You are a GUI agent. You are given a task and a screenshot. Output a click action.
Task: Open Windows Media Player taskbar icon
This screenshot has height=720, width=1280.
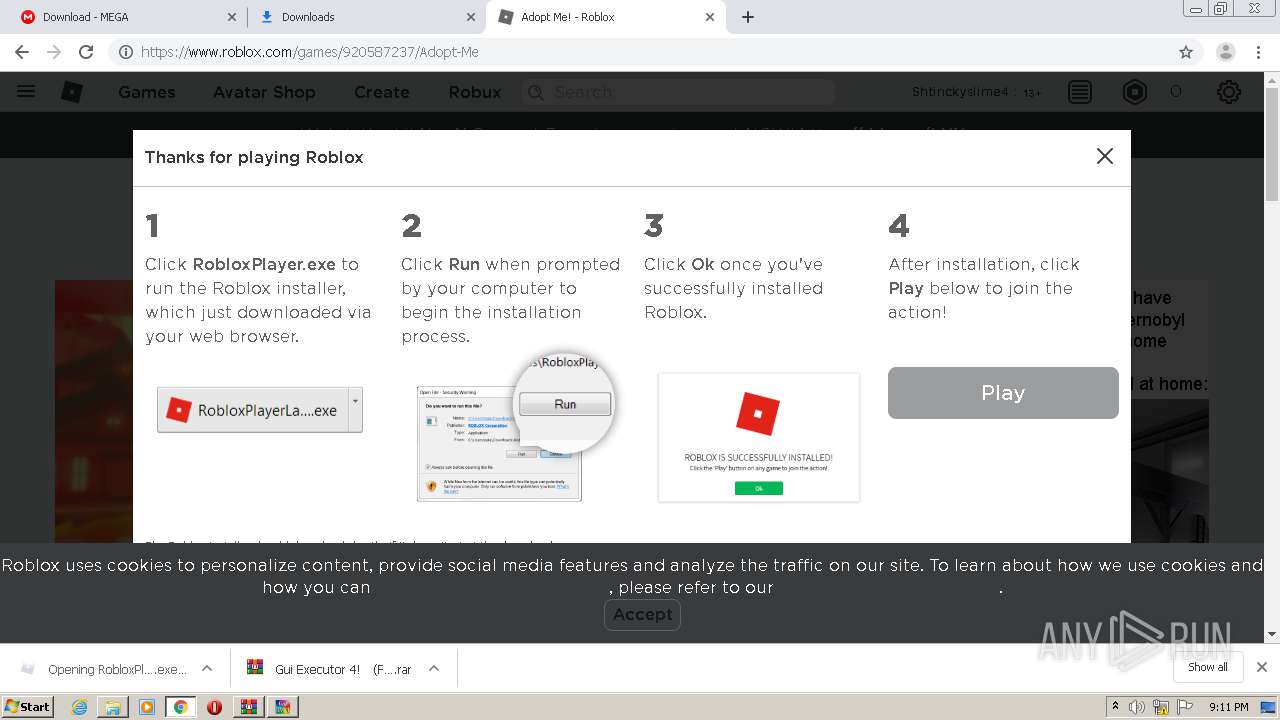tap(147, 707)
